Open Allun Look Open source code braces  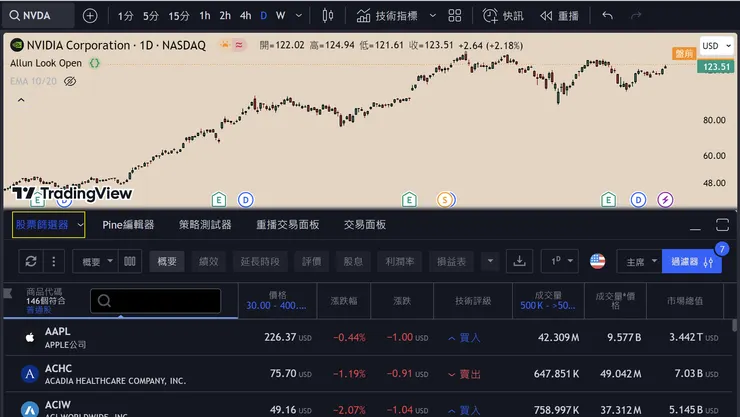pyautogui.click(x=95, y=63)
